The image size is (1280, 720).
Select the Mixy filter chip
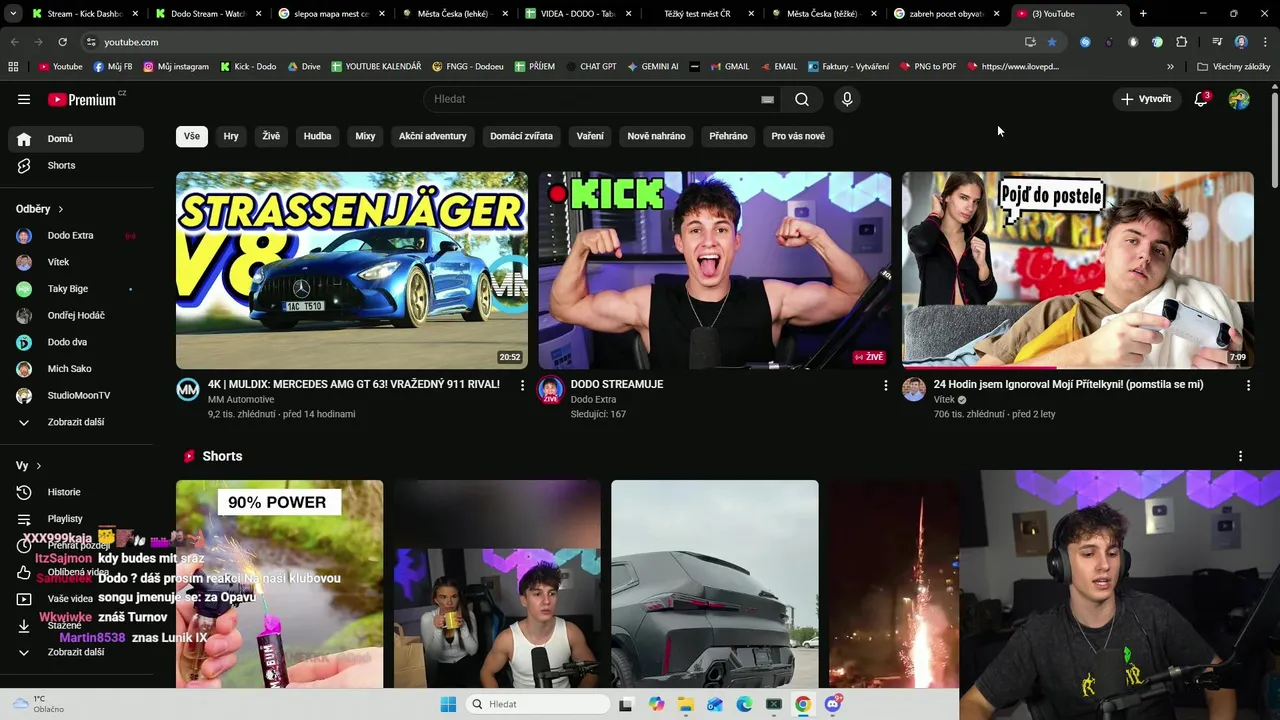point(365,136)
